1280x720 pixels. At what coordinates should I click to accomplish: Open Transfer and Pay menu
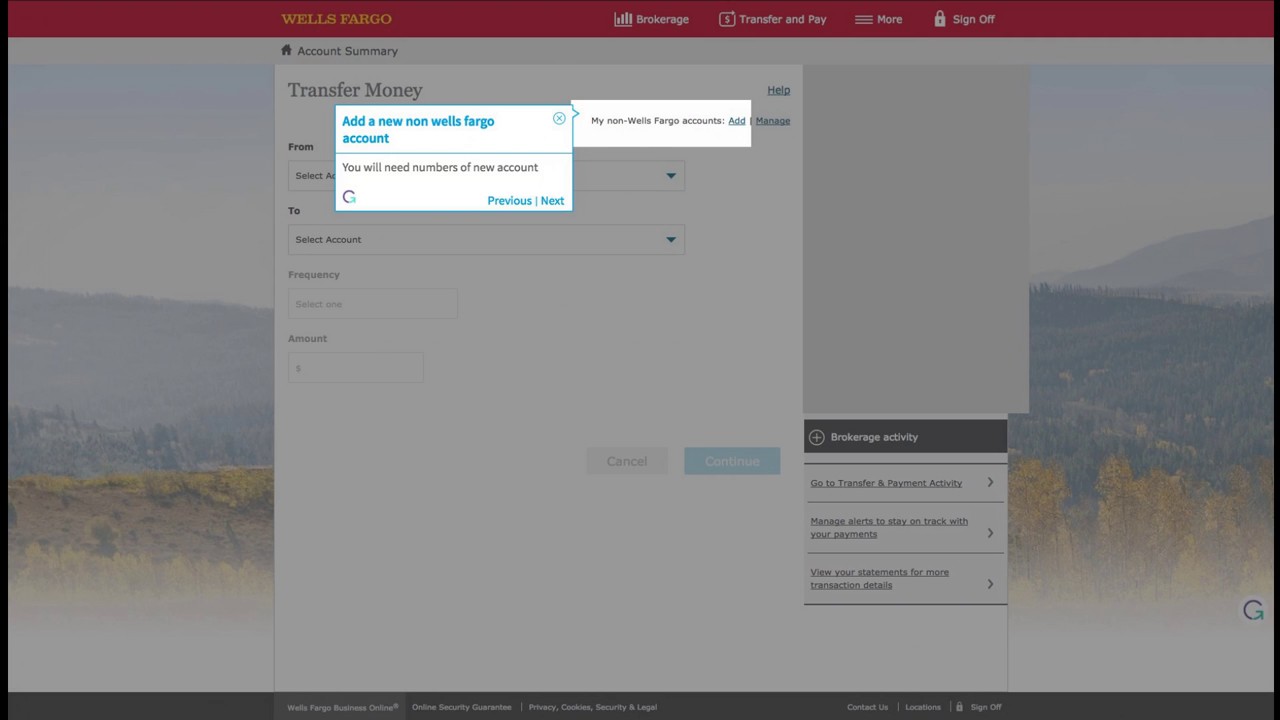click(772, 19)
